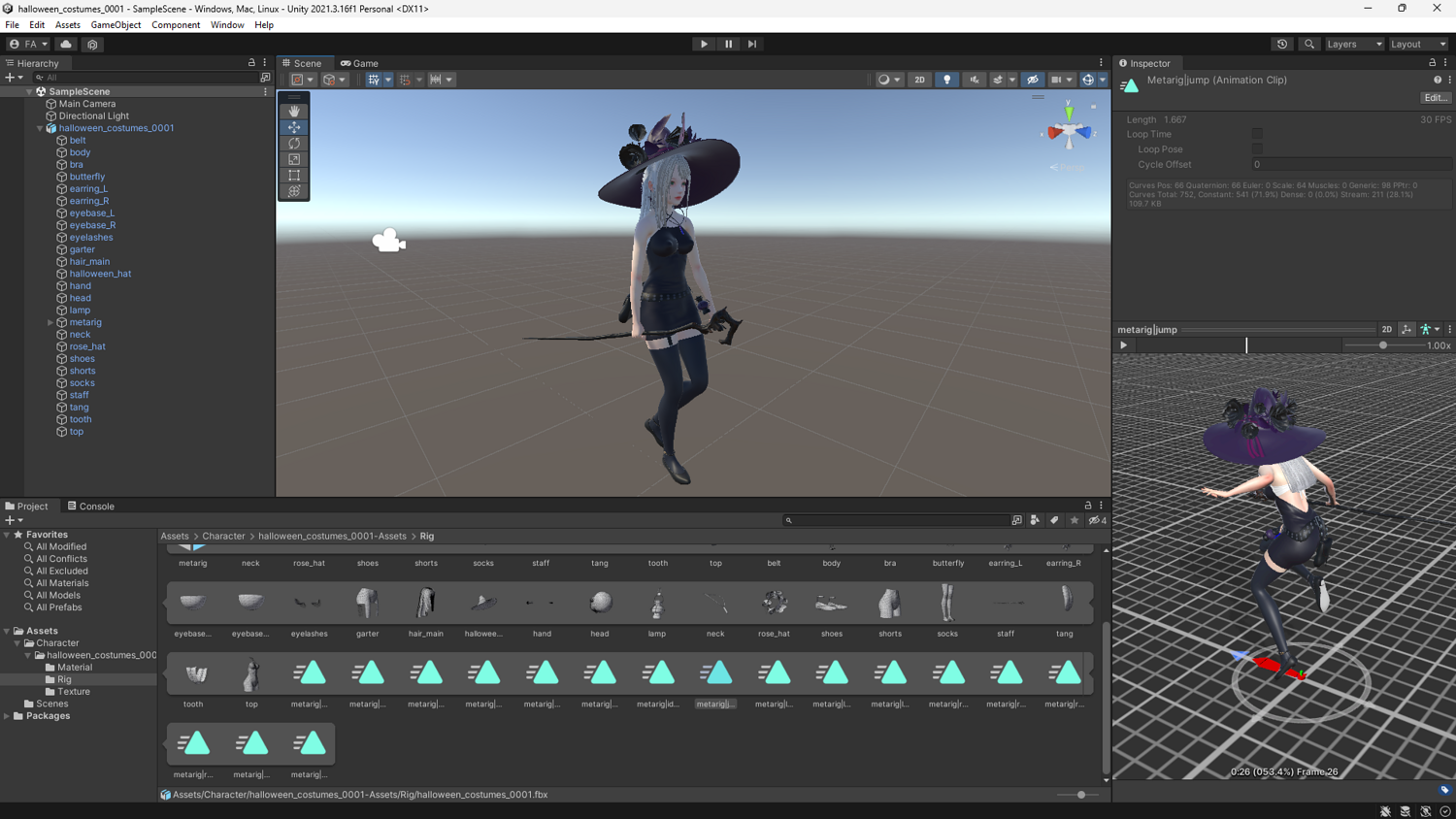Screen dimensions: 1456x819
Task: Open the Layers dropdown
Action: pyautogui.click(x=1353, y=44)
